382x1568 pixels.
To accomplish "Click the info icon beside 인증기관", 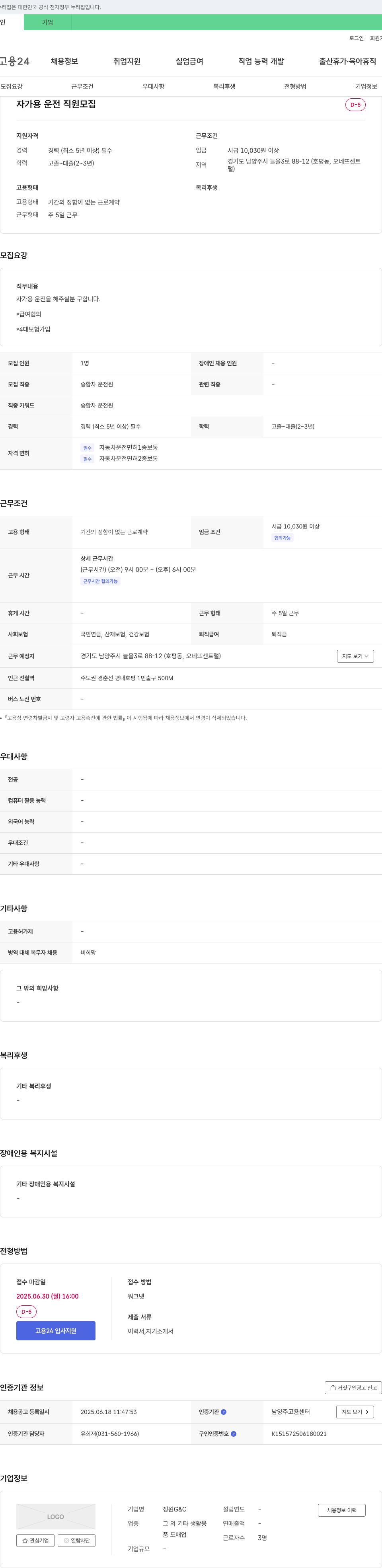I will (x=223, y=1412).
